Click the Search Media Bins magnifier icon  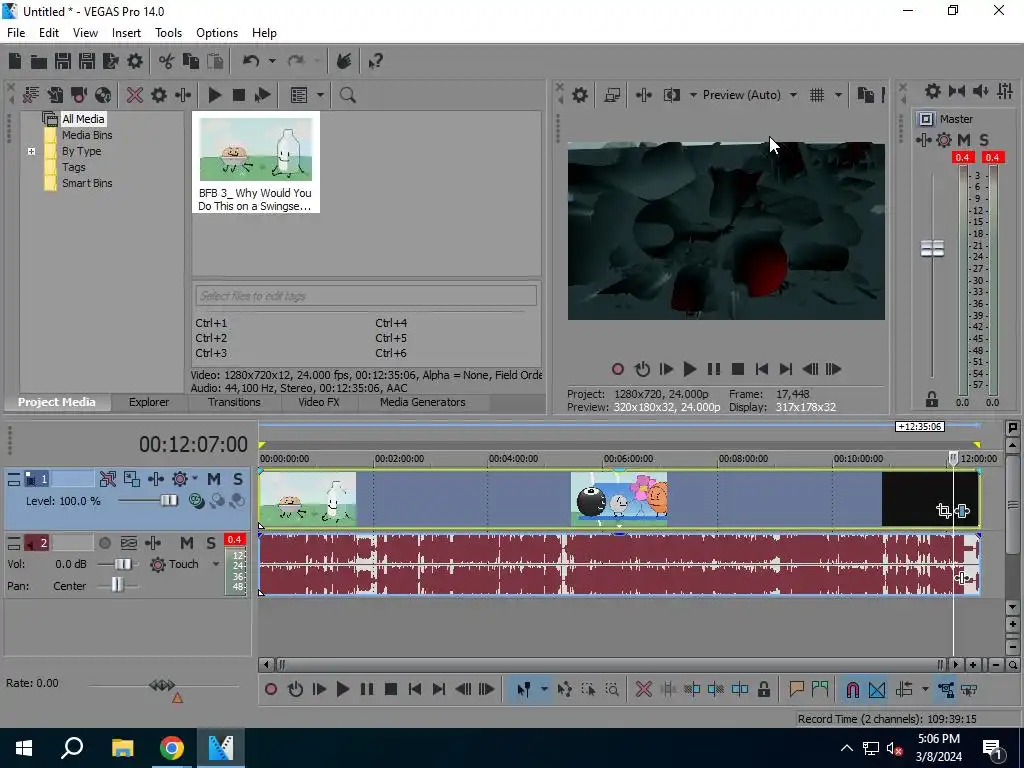click(347, 95)
